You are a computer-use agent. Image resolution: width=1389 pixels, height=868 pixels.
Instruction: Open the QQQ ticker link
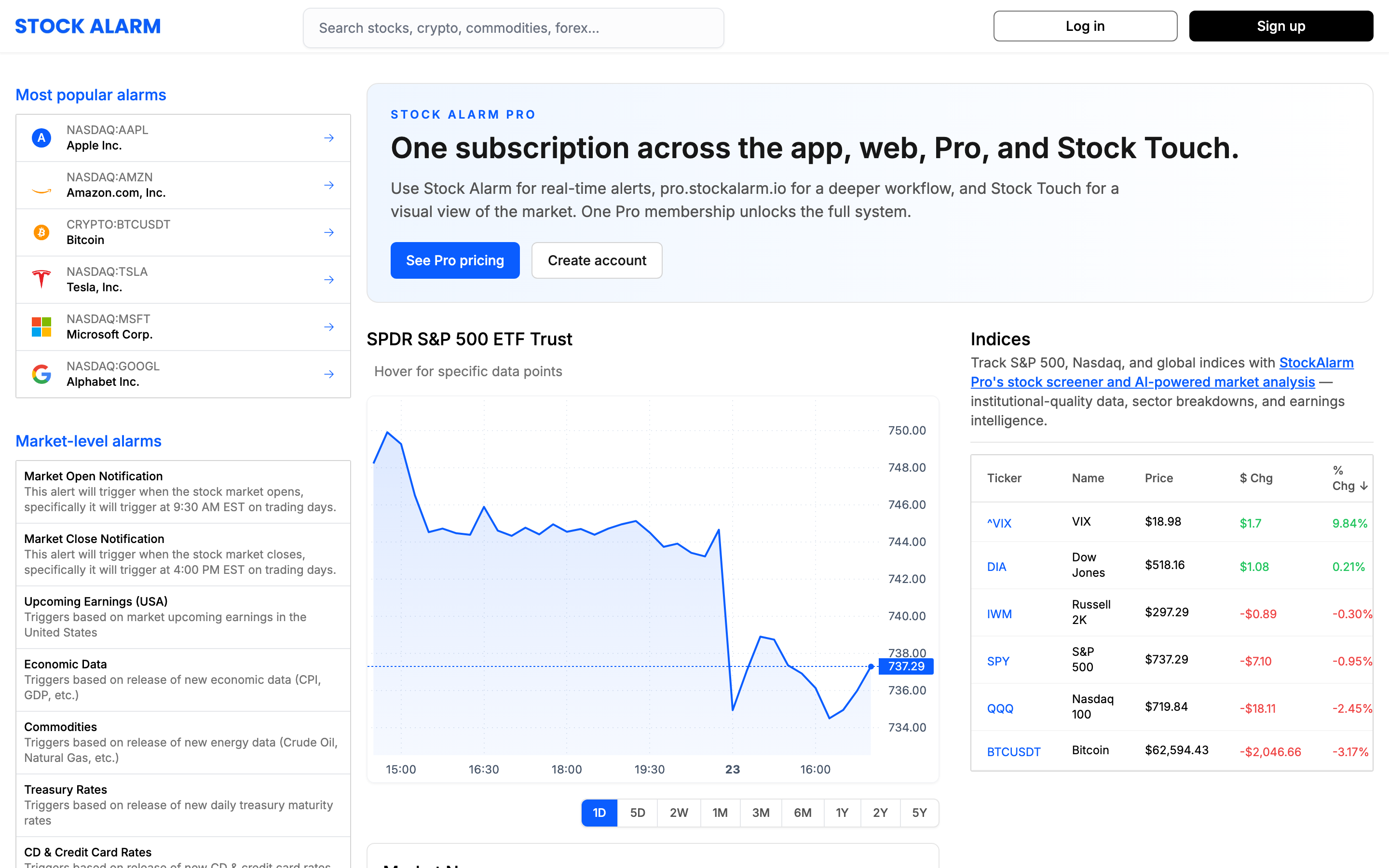(x=1000, y=708)
